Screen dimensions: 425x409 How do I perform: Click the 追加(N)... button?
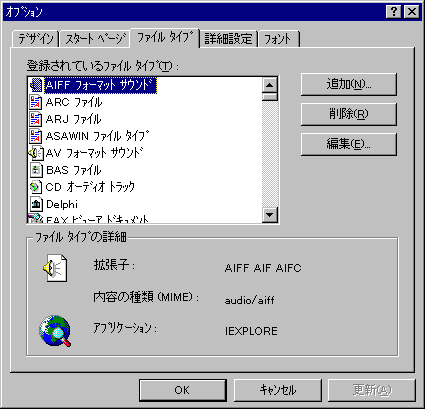click(349, 84)
